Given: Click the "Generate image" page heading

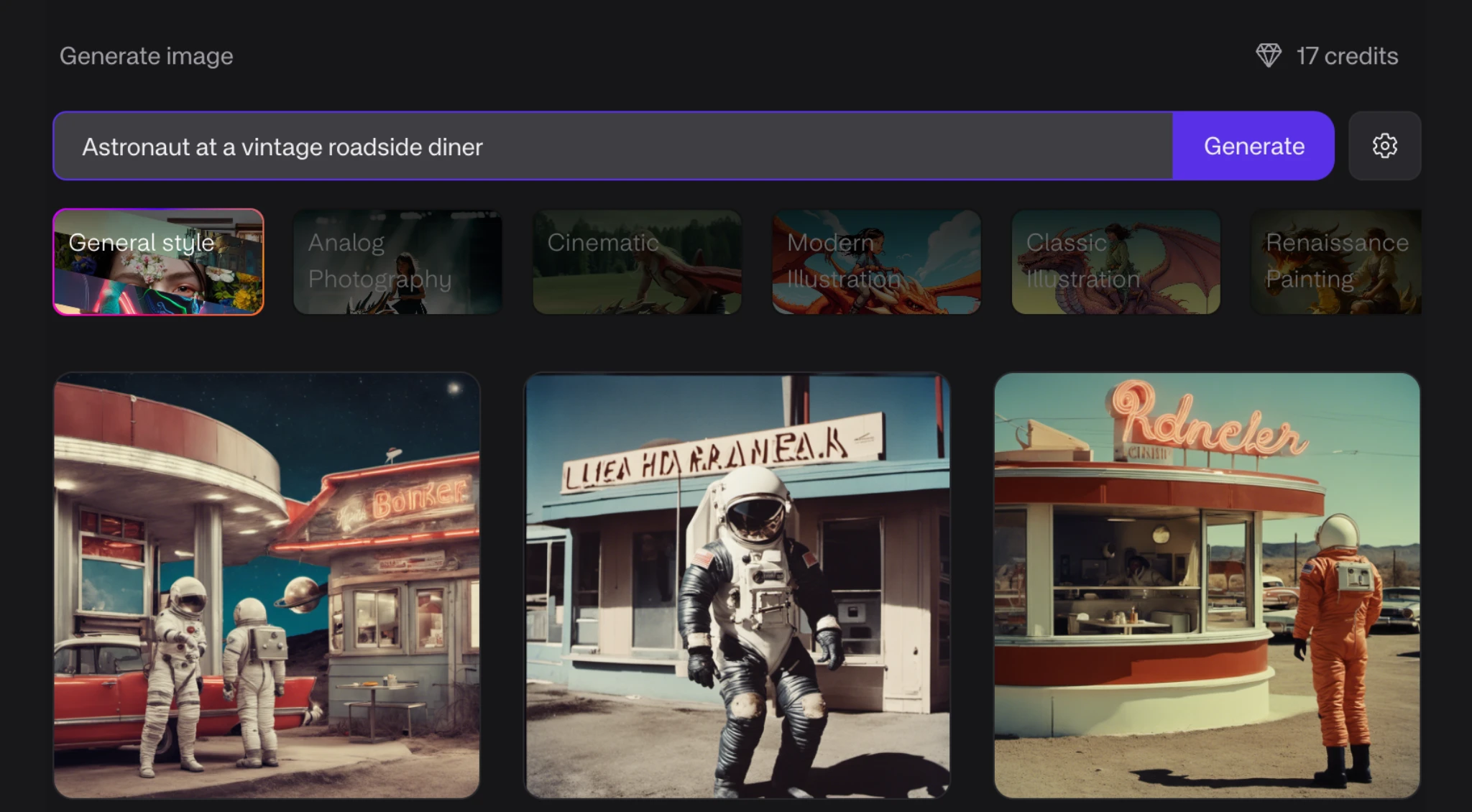Looking at the screenshot, I should click(147, 55).
